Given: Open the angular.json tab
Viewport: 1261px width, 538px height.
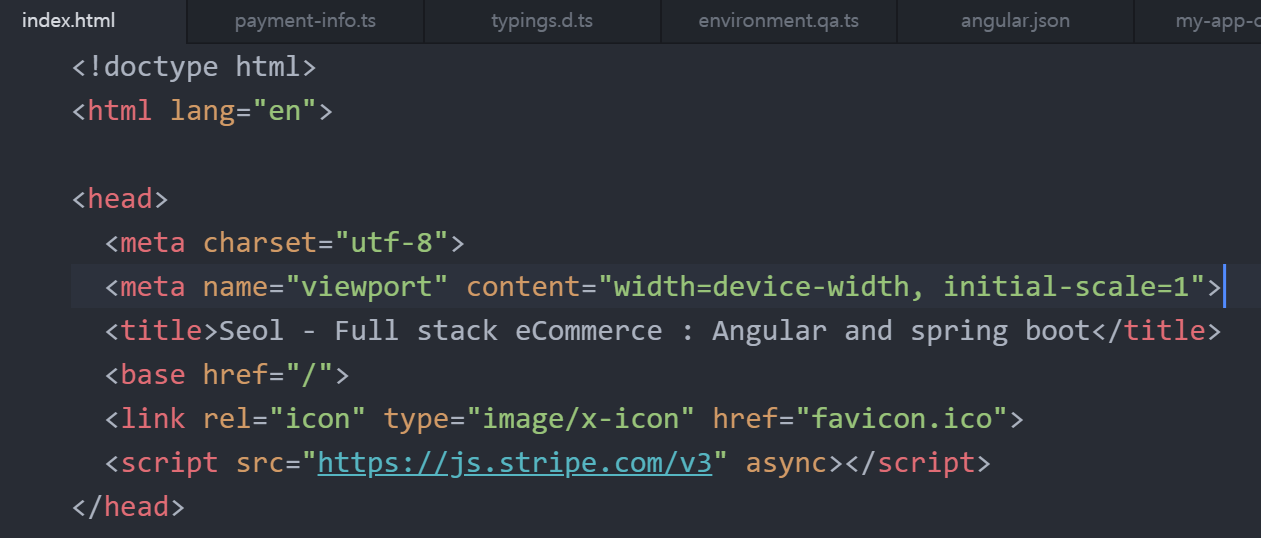Looking at the screenshot, I should pos(1015,21).
